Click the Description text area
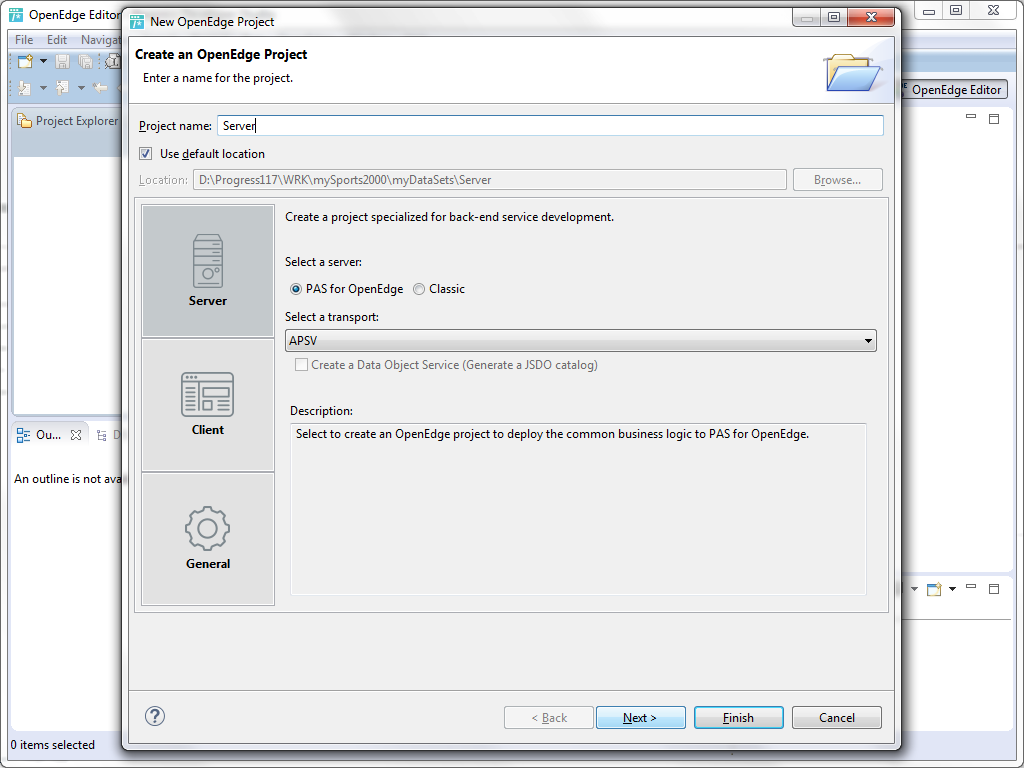 click(579, 509)
